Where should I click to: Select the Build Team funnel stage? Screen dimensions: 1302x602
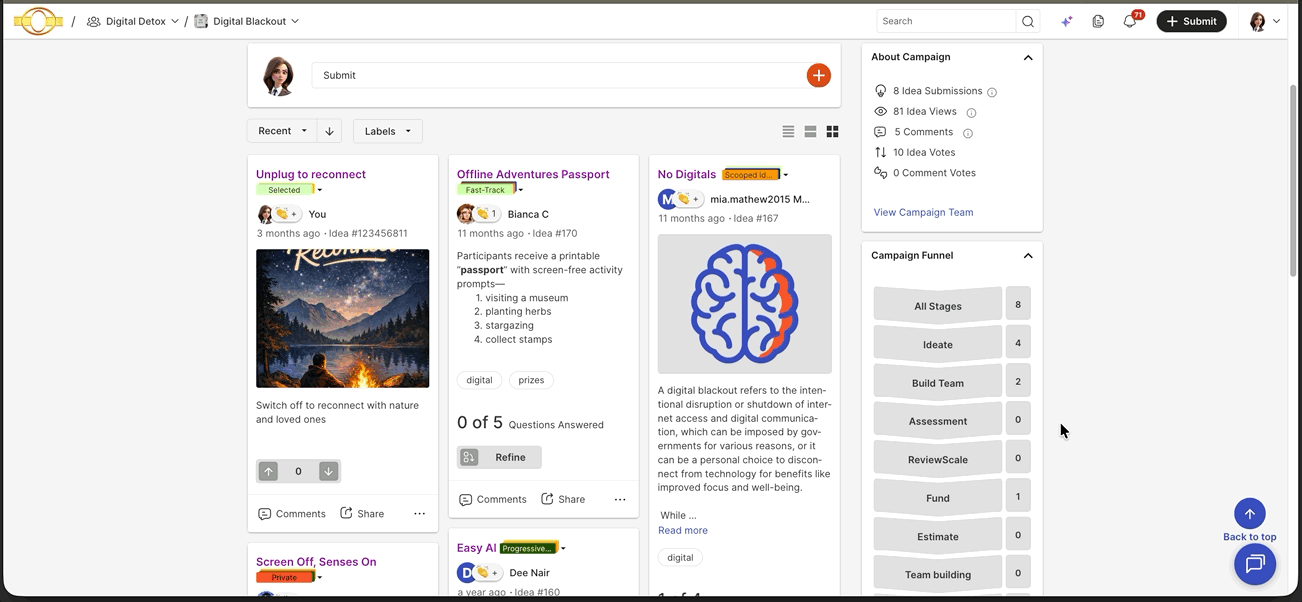pos(938,382)
